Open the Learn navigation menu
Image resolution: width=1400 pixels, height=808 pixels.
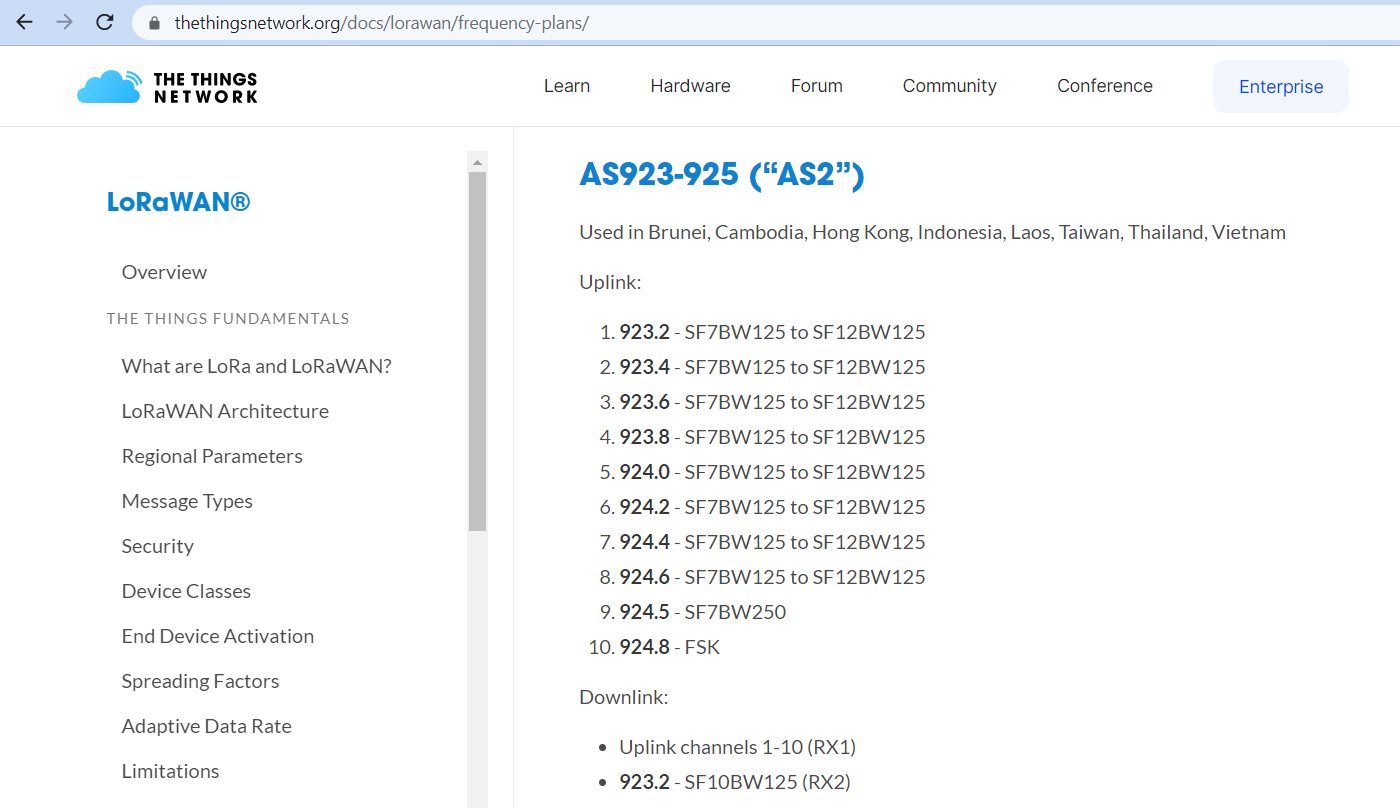click(x=566, y=86)
